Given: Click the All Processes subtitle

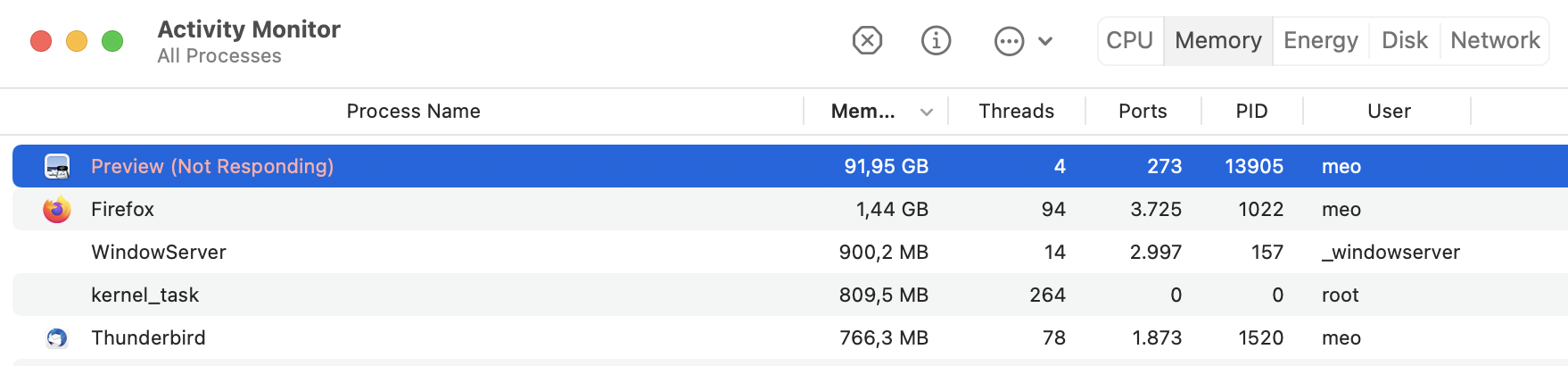Looking at the screenshot, I should click(x=219, y=55).
